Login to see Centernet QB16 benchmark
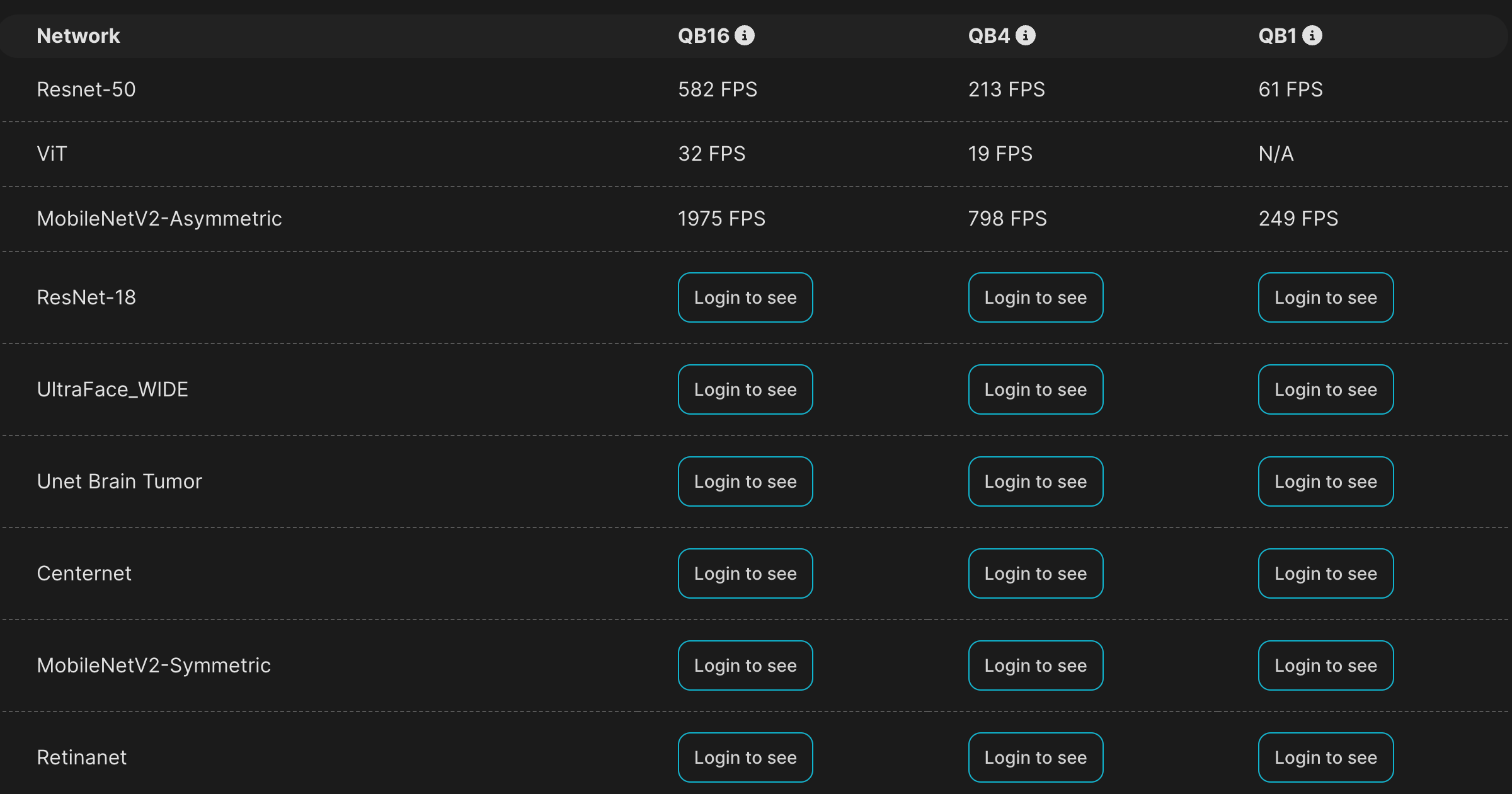The image size is (1512, 794). click(x=745, y=573)
